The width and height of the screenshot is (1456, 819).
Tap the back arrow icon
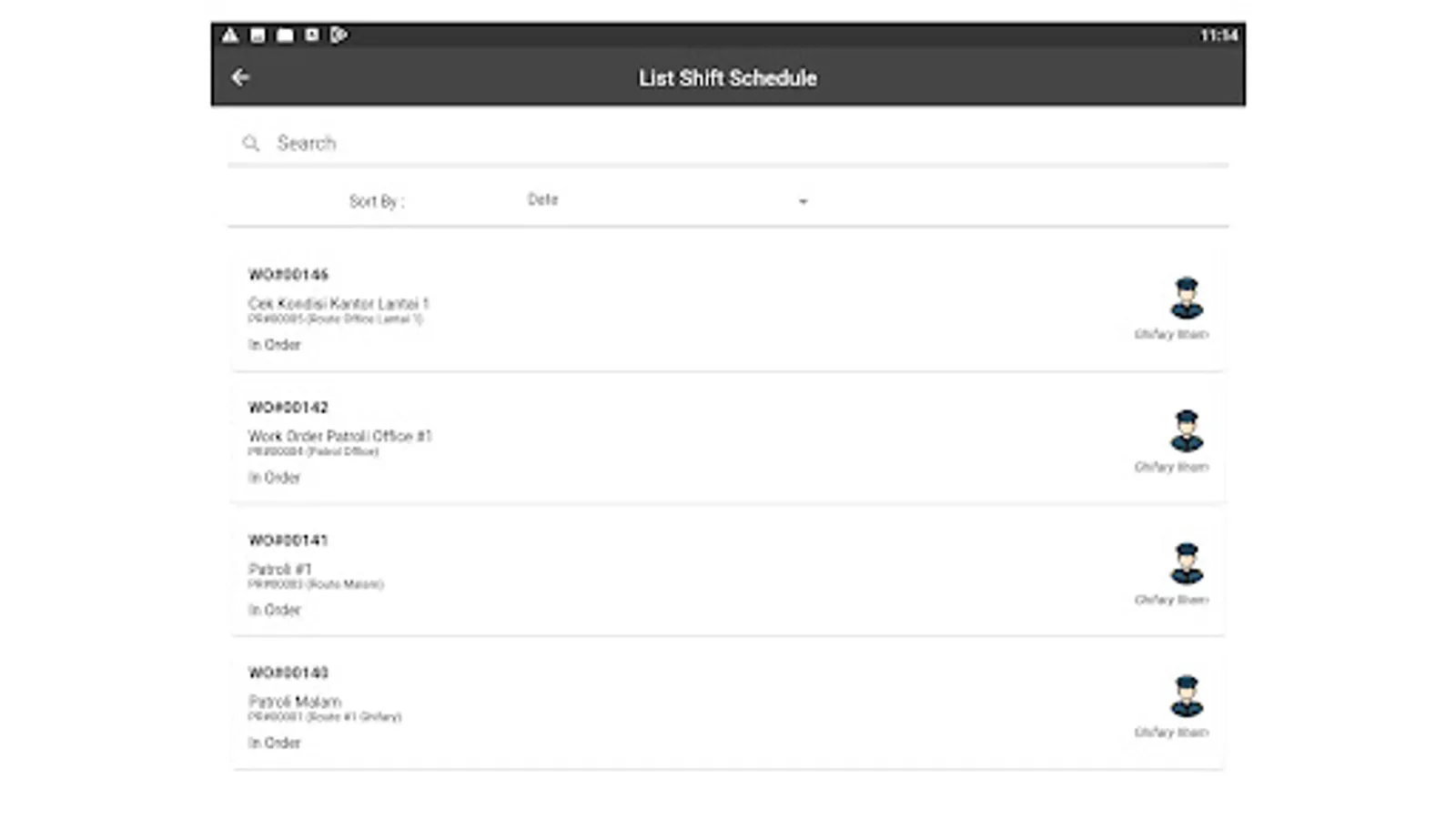tap(240, 78)
